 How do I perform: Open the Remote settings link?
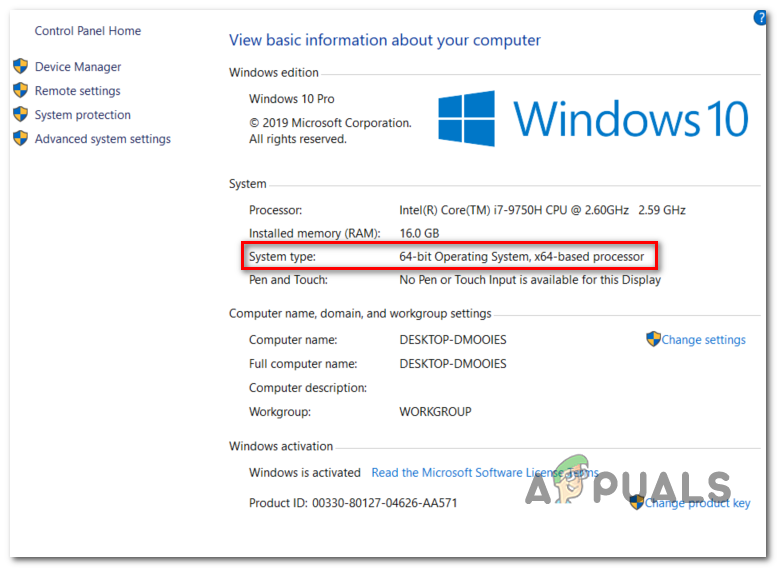(x=77, y=91)
